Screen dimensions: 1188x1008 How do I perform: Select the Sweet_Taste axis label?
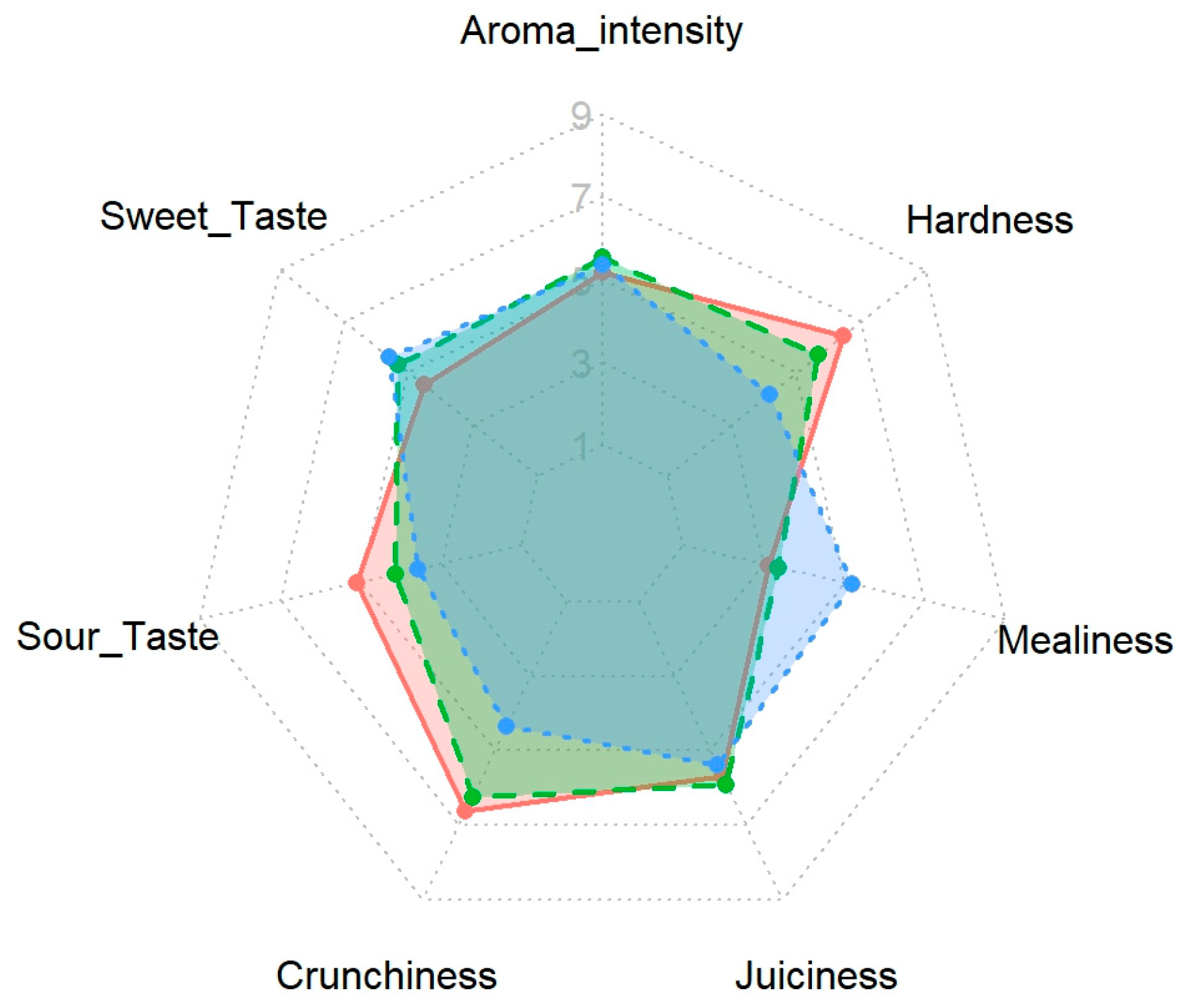point(214,216)
